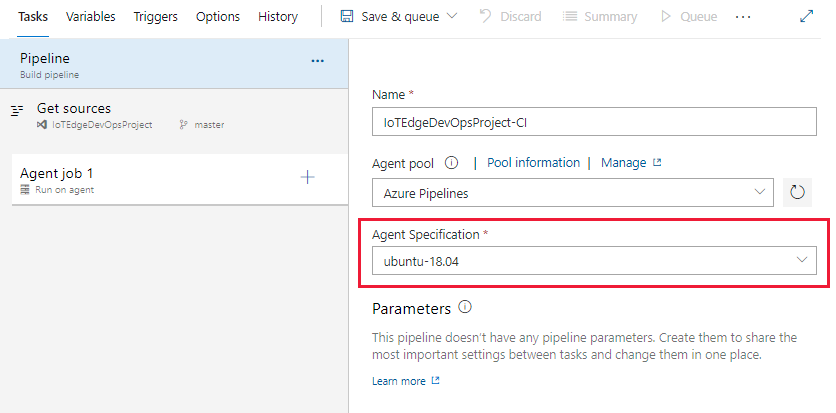Click the Get sources icon
836x413 pixels.
pyautogui.click(x=17, y=110)
